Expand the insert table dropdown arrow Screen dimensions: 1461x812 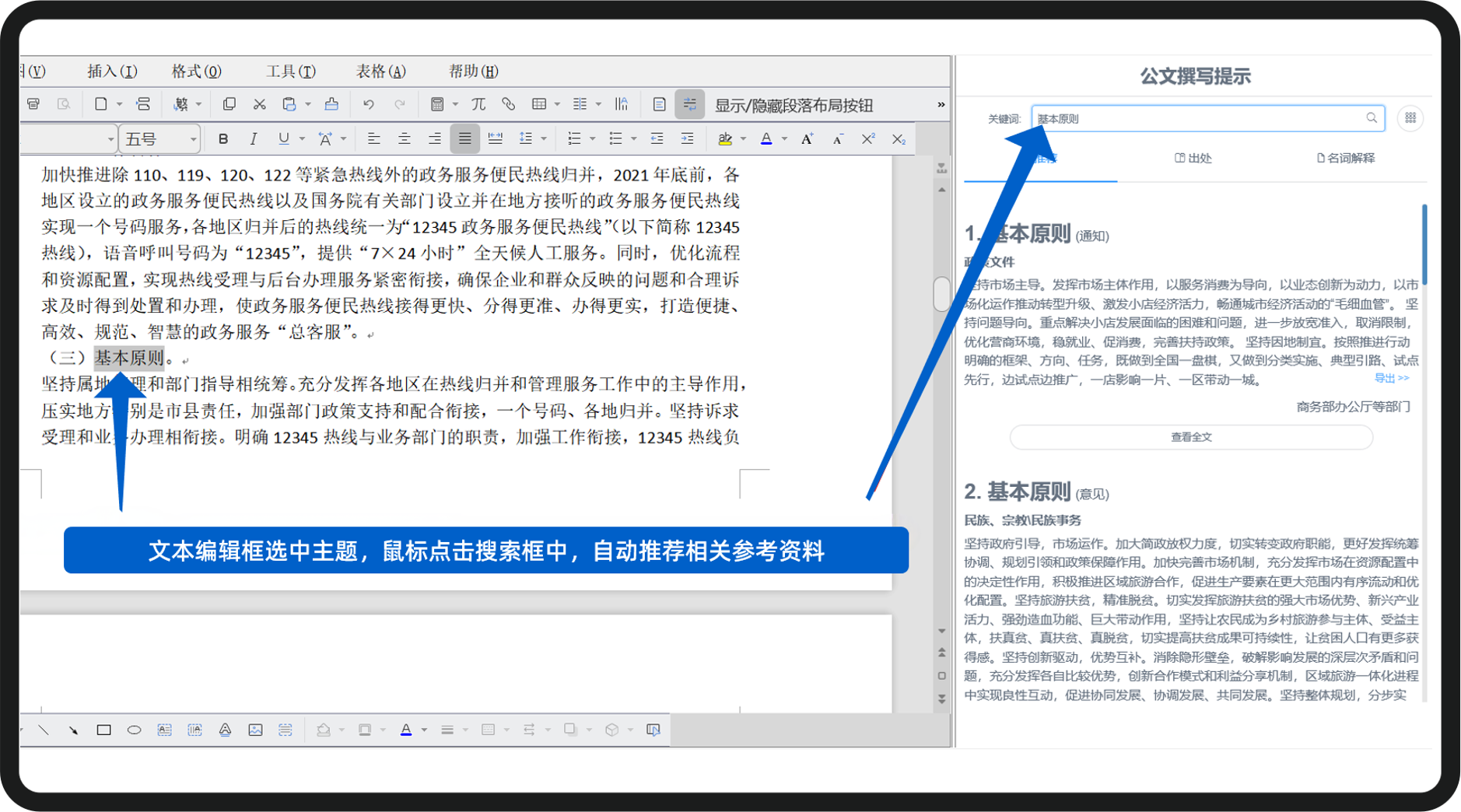coord(557,104)
